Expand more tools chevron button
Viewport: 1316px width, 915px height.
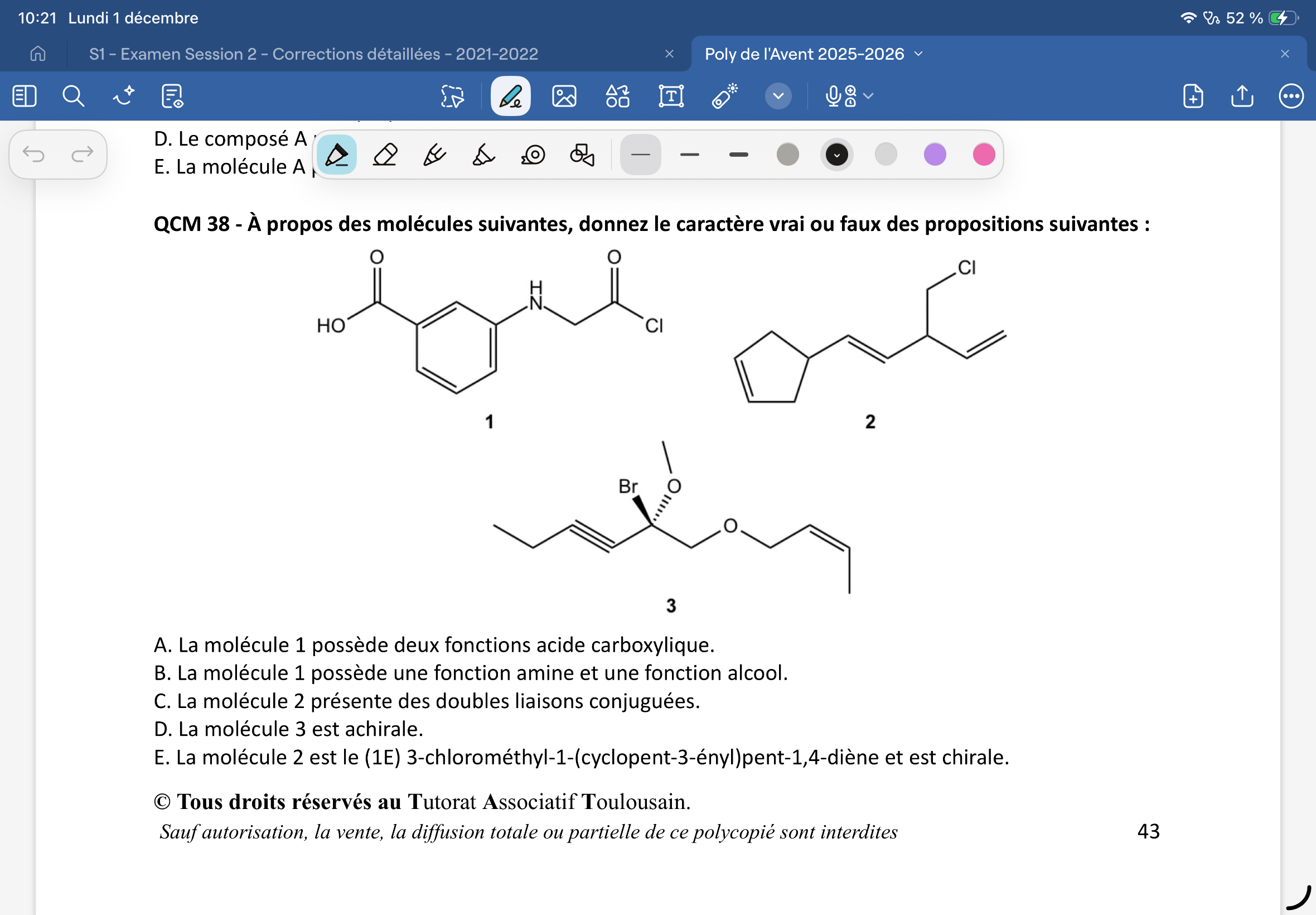[778, 96]
